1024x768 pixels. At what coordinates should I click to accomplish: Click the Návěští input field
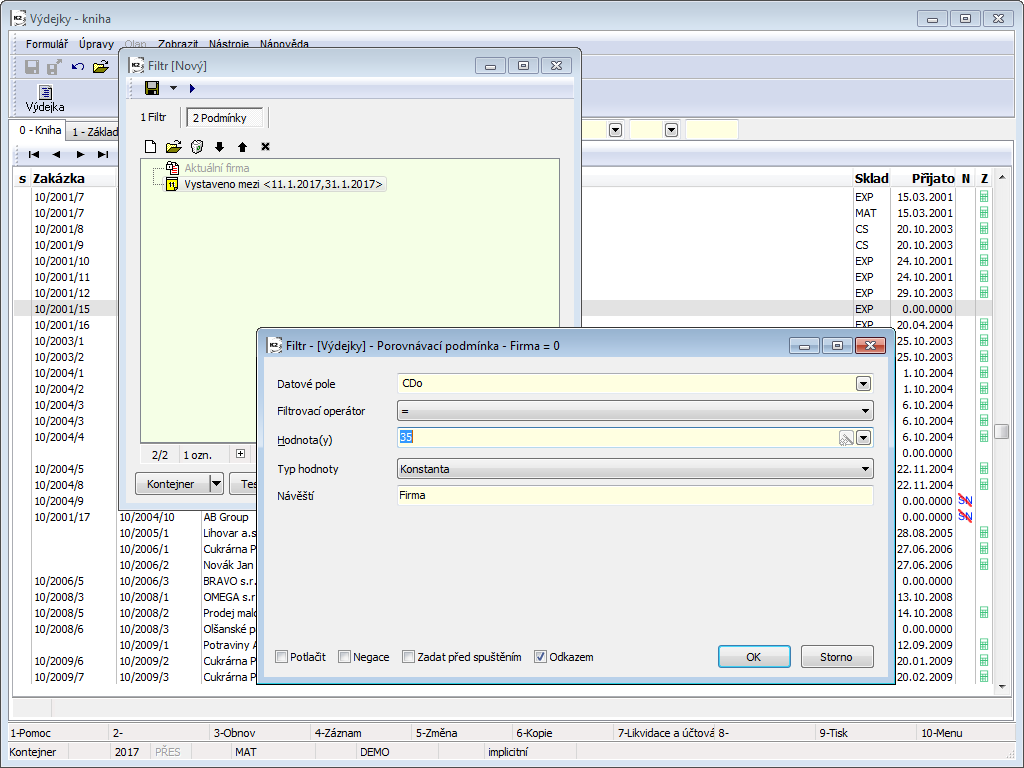(635, 495)
